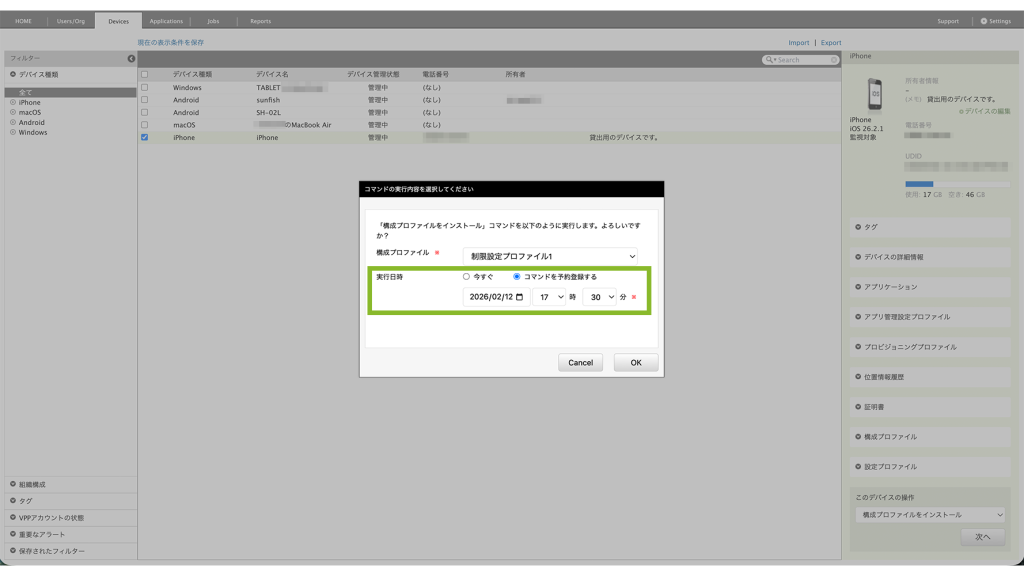Switch to the Applications tab
1024x576 pixels.
pyautogui.click(x=166, y=21)
